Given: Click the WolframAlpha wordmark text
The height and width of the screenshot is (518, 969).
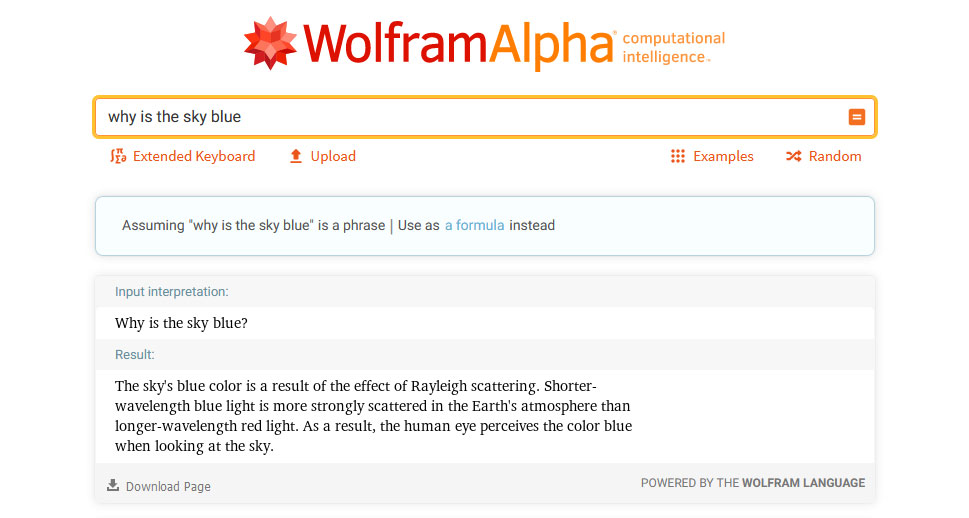Looking at the screenshot, I should click(x=459, y=44).
